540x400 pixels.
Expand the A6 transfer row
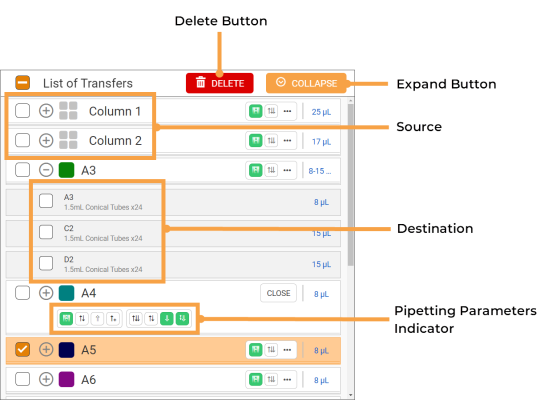click(x=46, y=379)
